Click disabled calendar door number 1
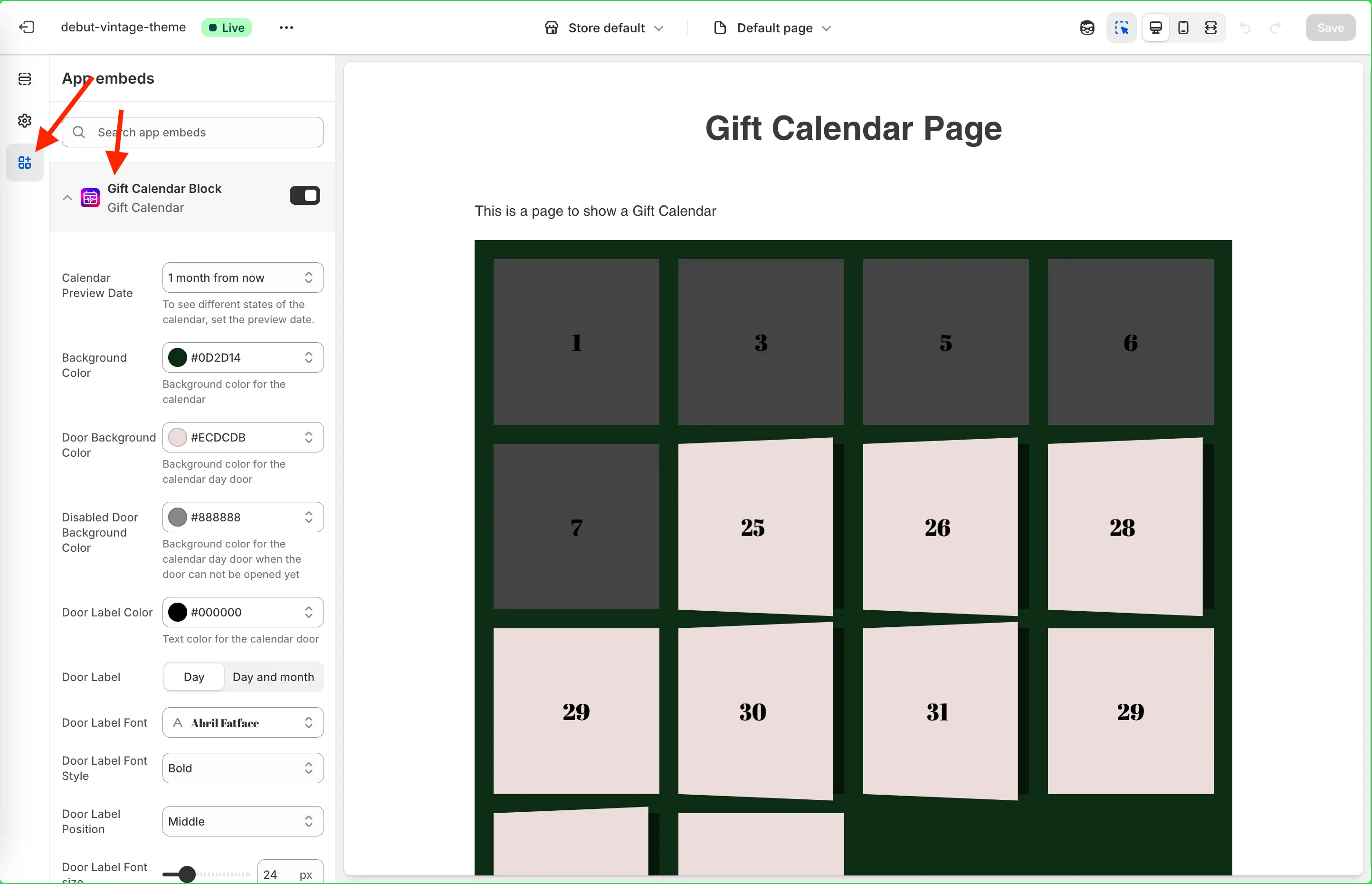 click(576, 342)
